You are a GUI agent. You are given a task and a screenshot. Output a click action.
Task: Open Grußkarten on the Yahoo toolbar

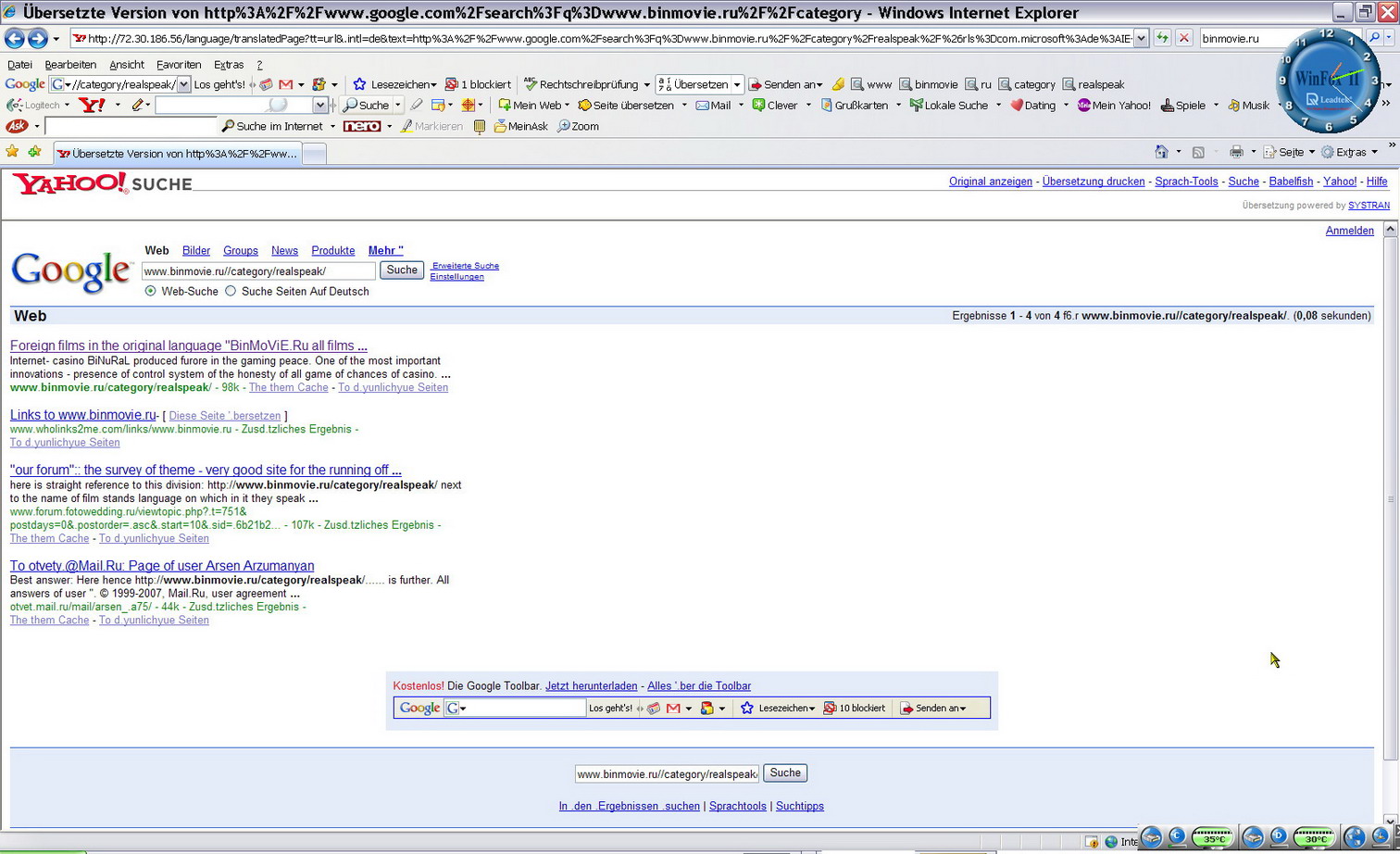point(853,105)
